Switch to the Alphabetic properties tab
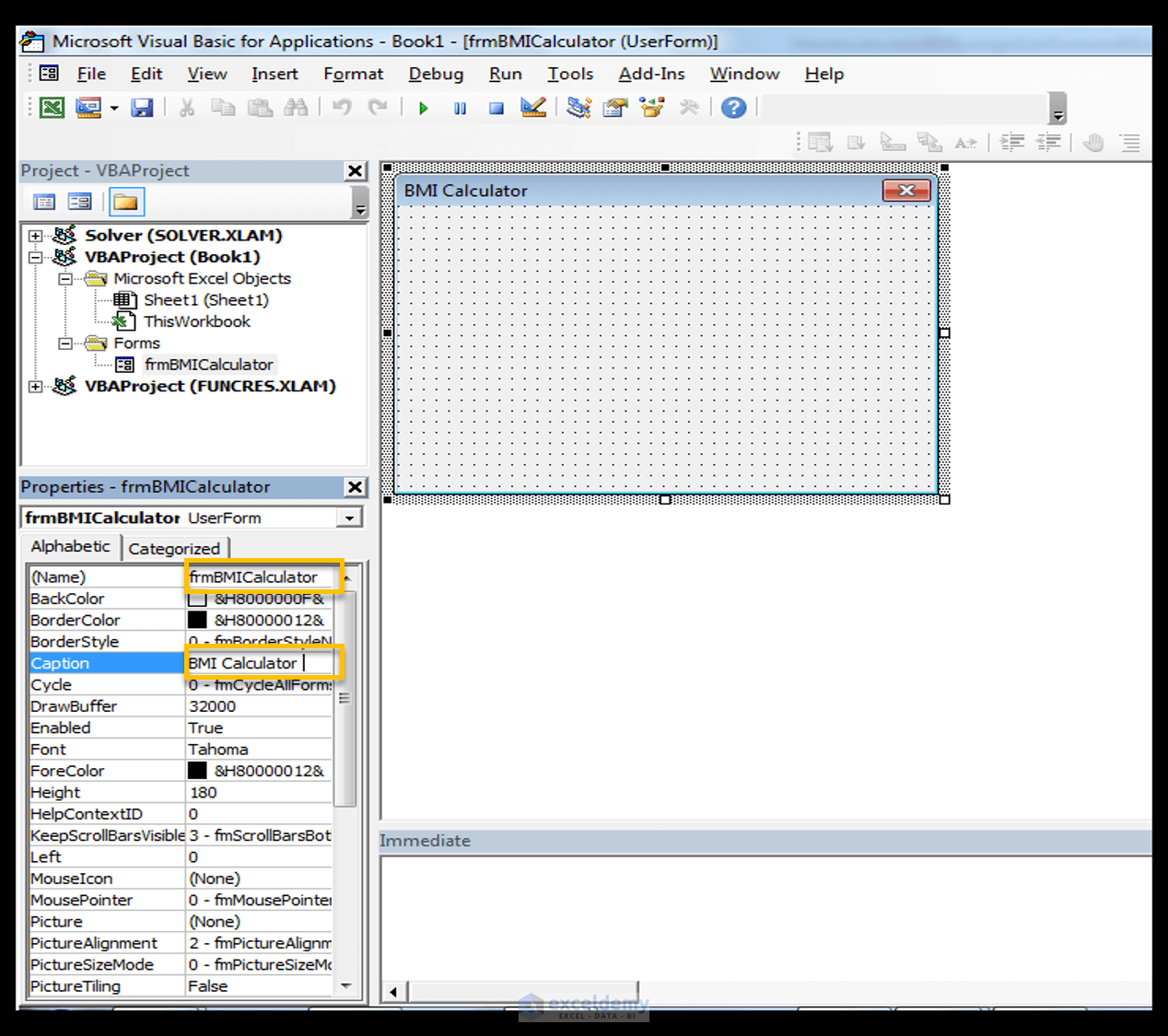 coord(70,546)
